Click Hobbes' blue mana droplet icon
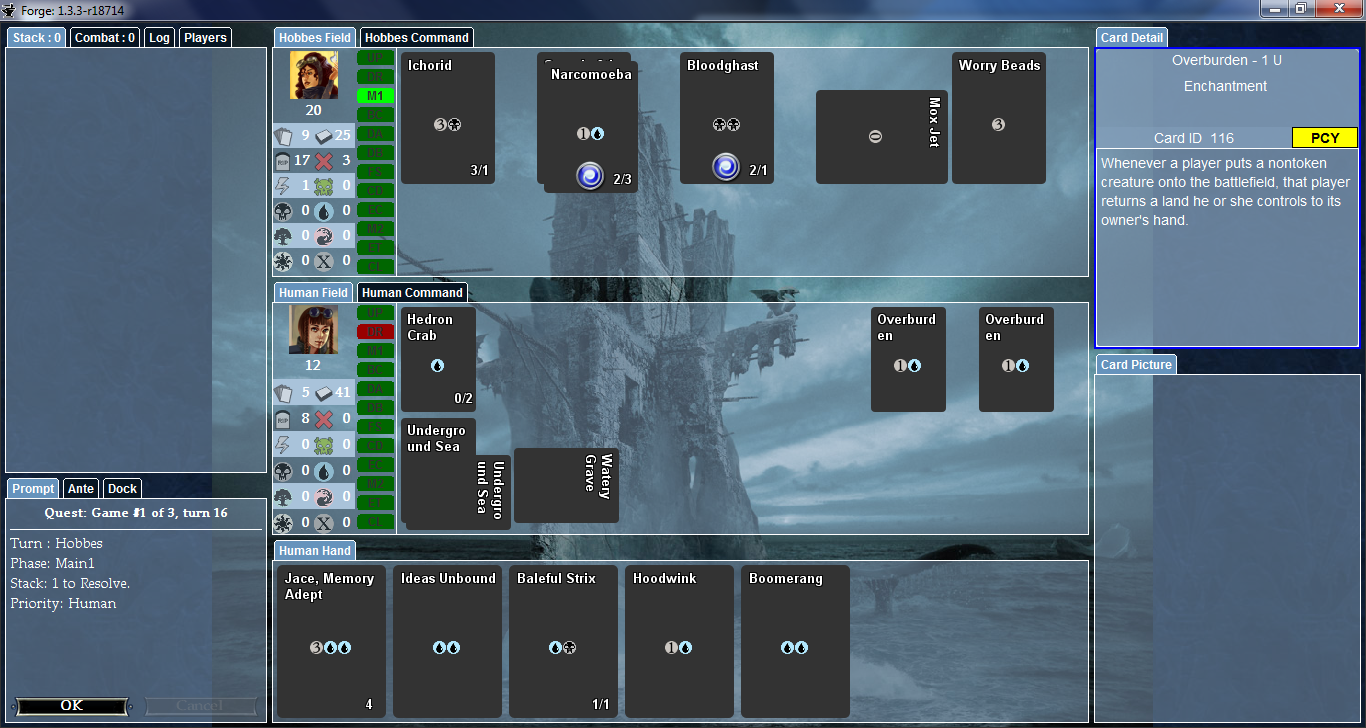This screenshot has width=1366, height=728. 324,210
